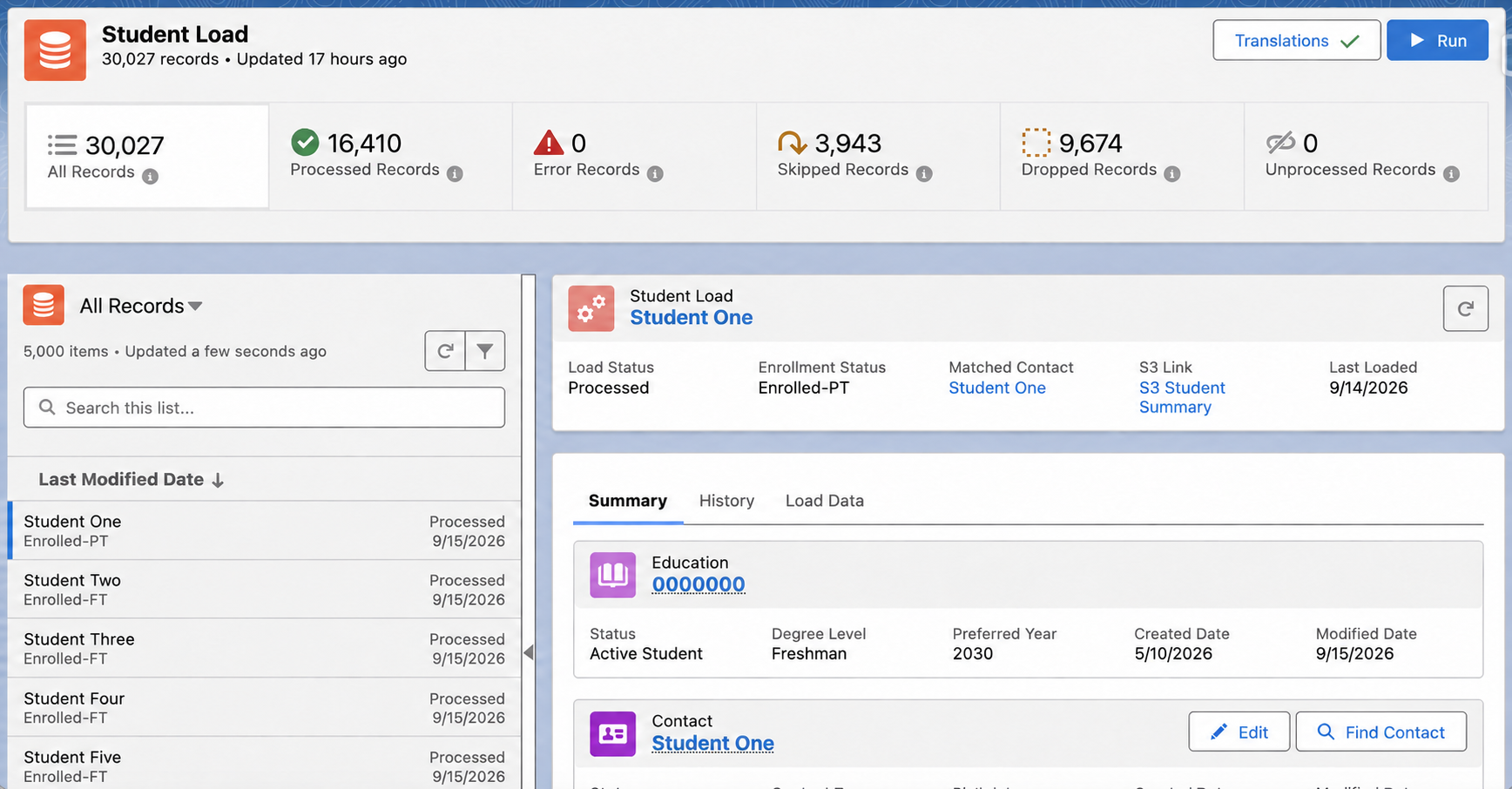
Task: Refresh the All Records list
Action: pos(445,351)
